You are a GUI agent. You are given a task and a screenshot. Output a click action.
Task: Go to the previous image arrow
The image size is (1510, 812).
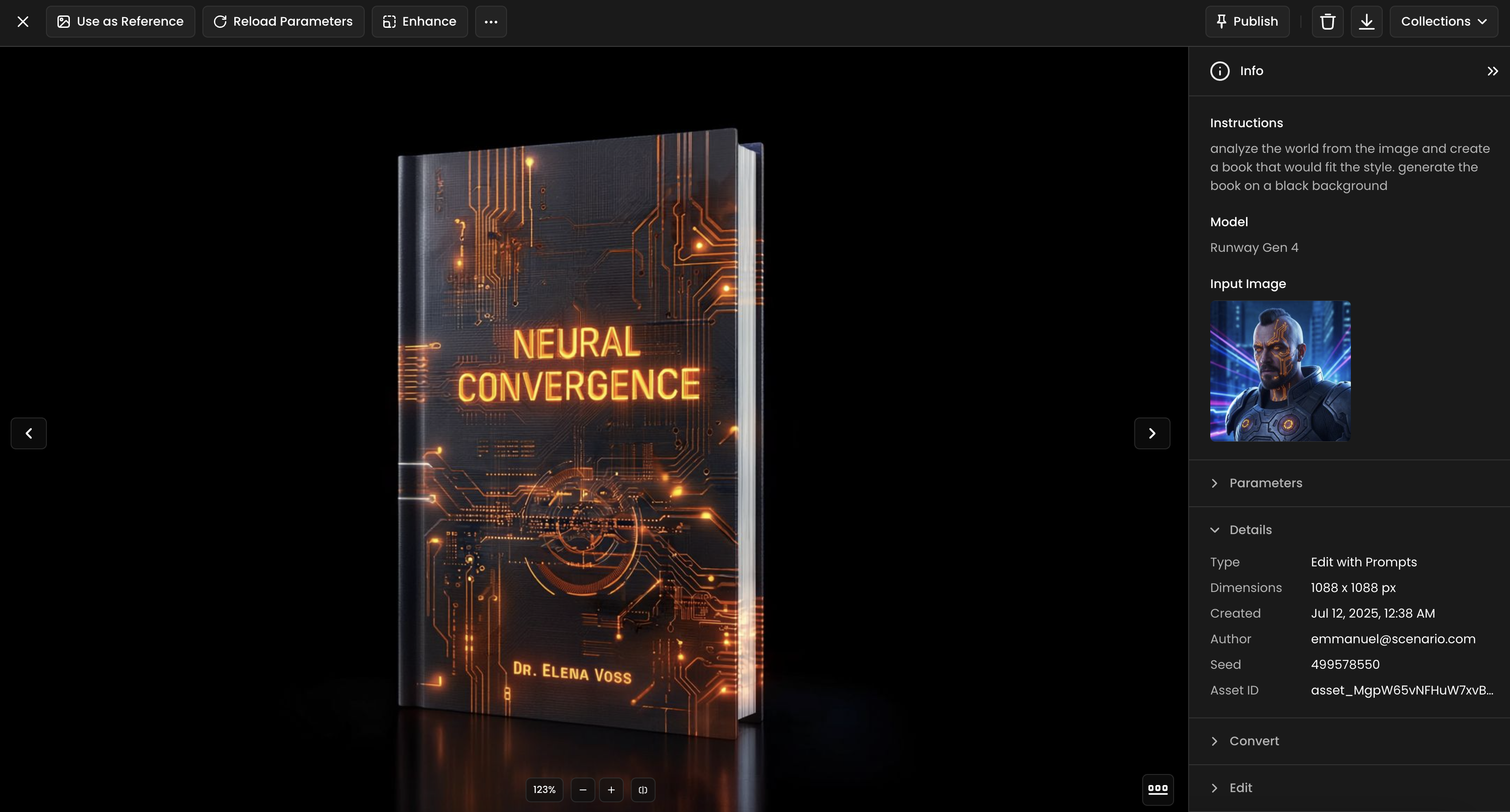point(29,433)
